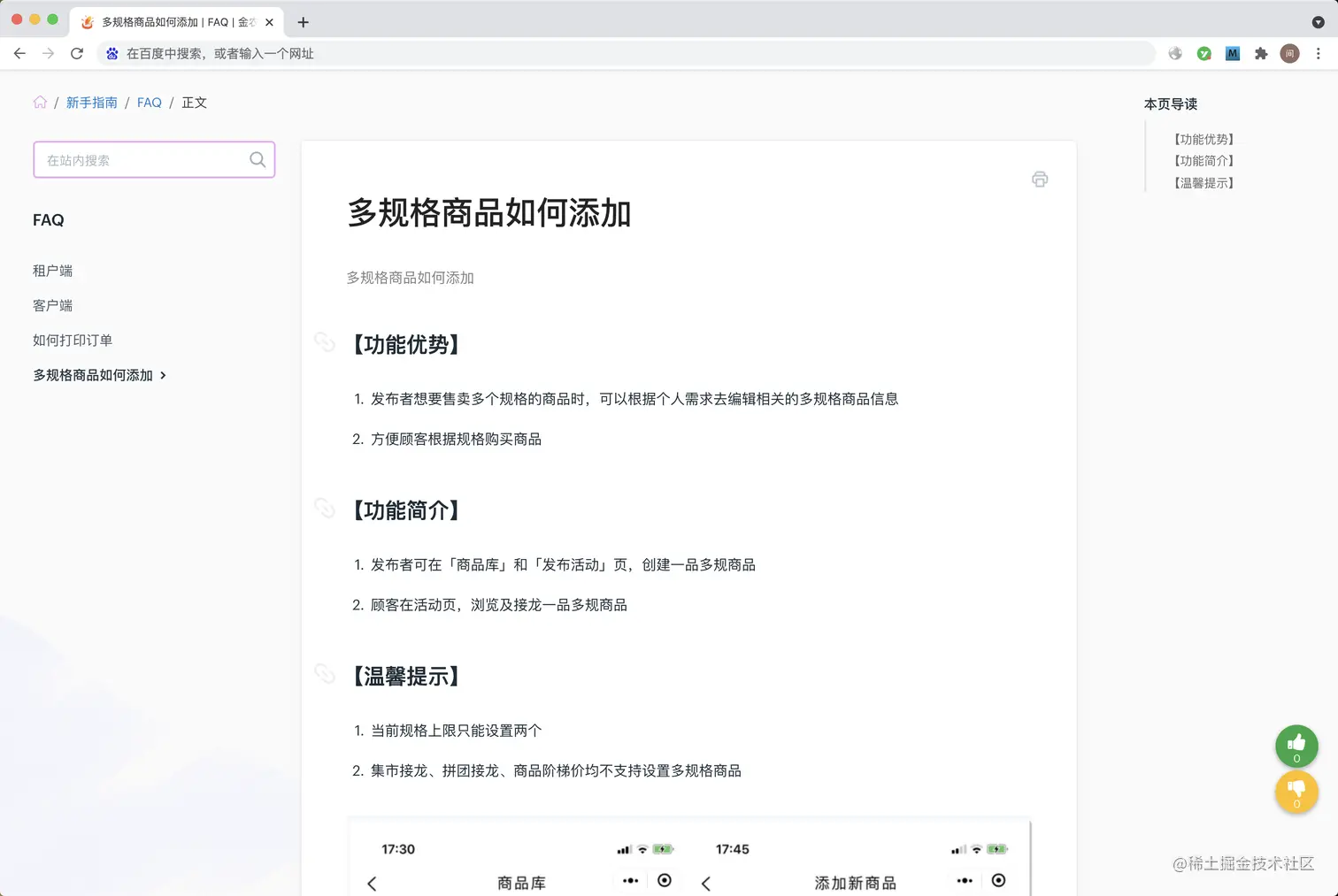Screen dimensions: 1338x896
Task: Select 客户端 in the FAQ sidebar
Action: coord(53,305)
